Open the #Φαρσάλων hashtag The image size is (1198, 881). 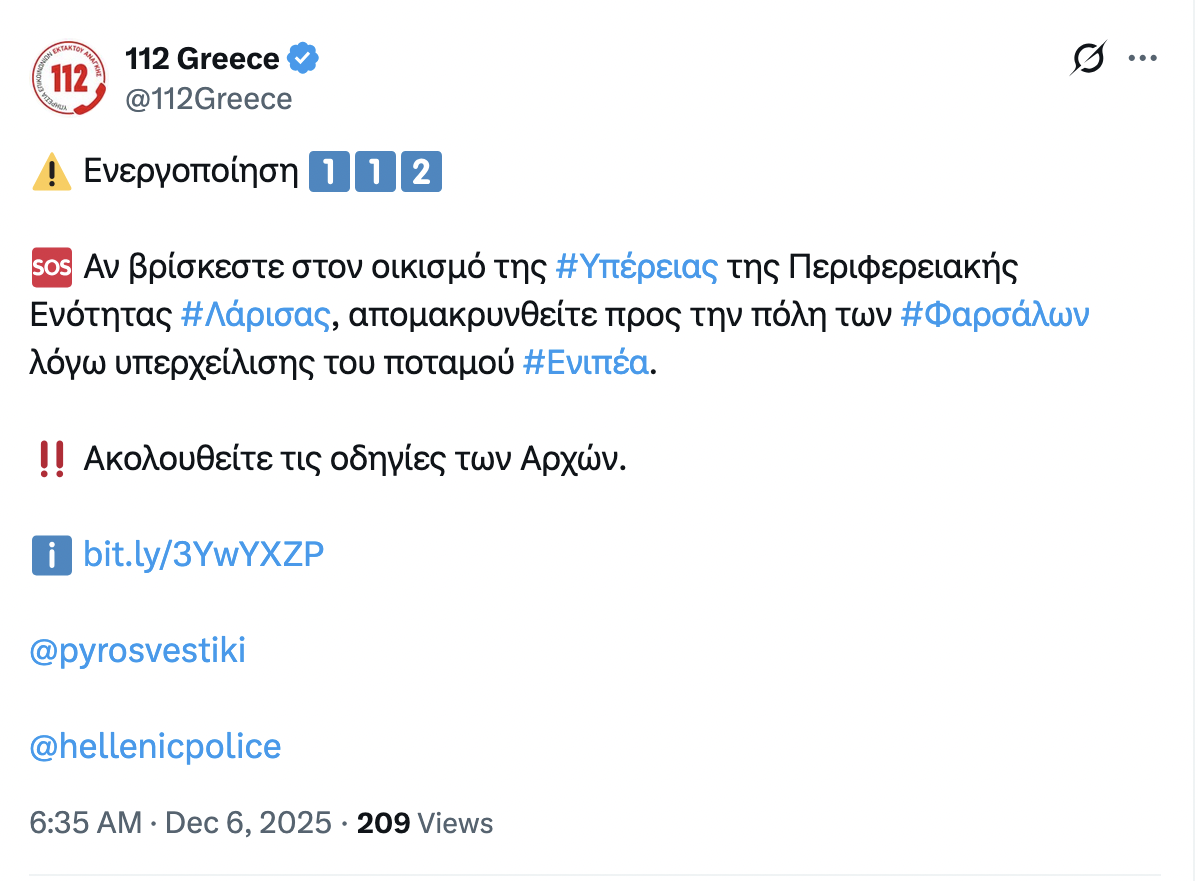click(994, 316)
